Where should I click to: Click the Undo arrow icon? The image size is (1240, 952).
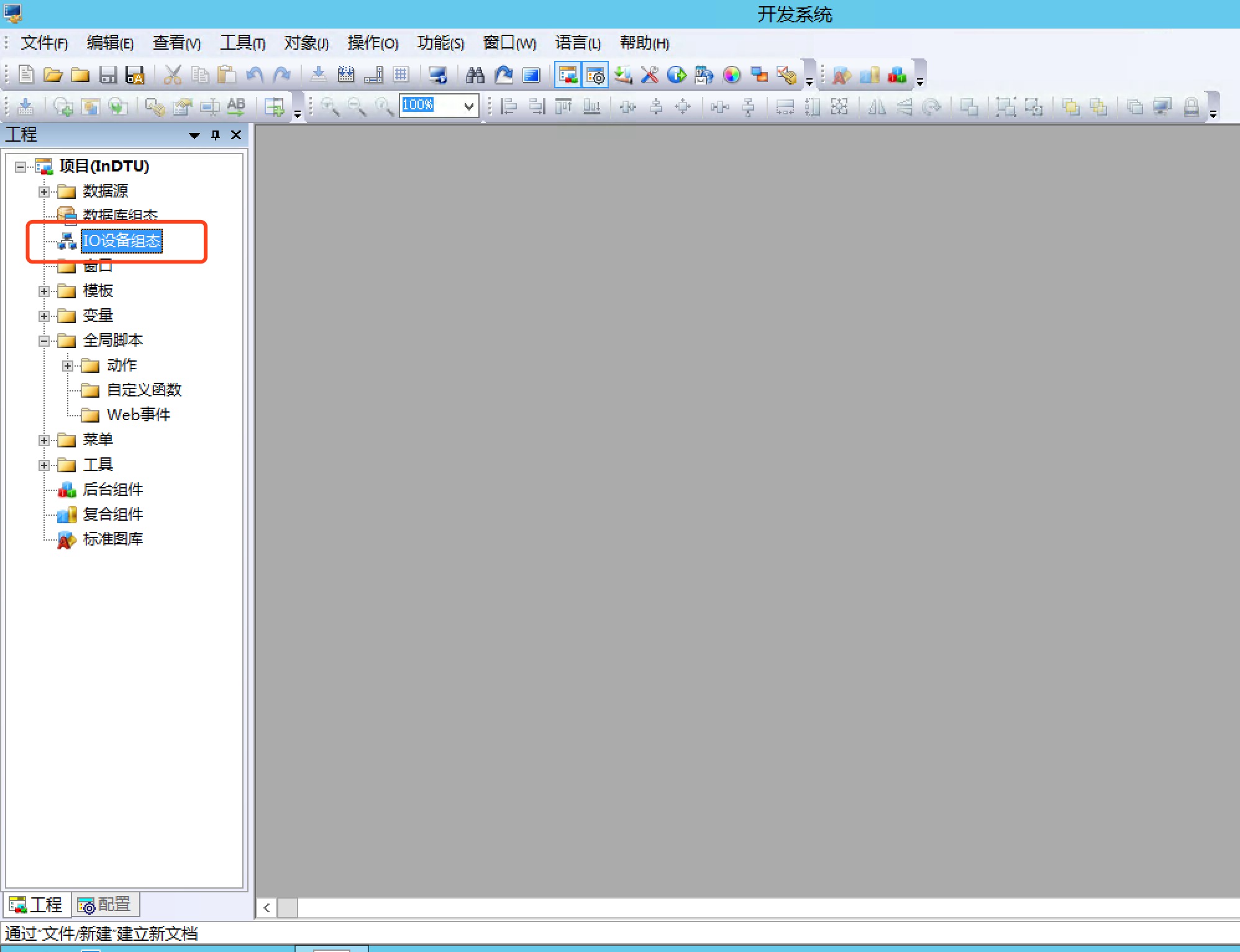(x=255, y=75)
